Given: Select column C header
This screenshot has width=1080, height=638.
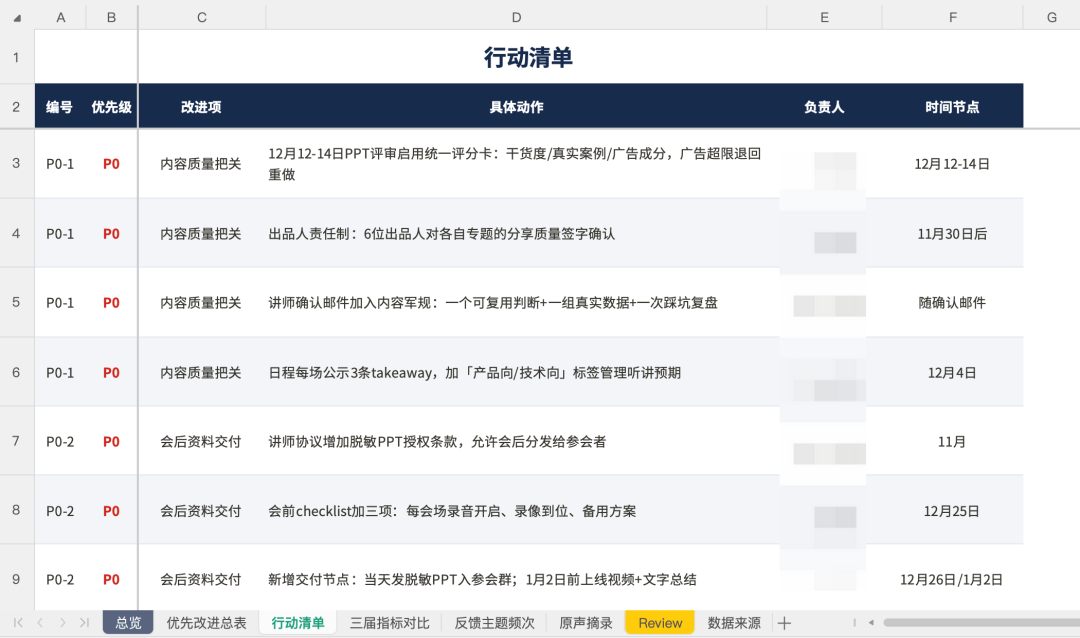Looking at the screenshot, I should click(x=202, y=17).
